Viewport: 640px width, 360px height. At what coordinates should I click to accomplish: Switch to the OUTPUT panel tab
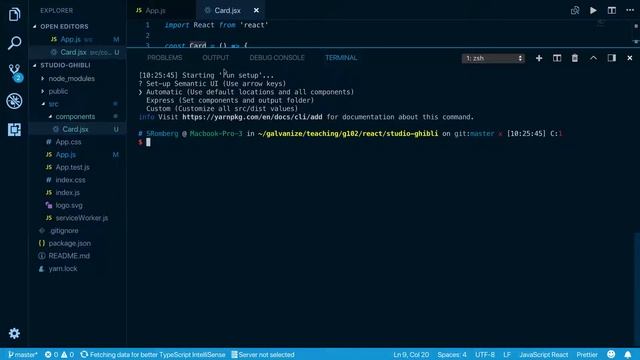pyautogui.click(x=216, y=58)
